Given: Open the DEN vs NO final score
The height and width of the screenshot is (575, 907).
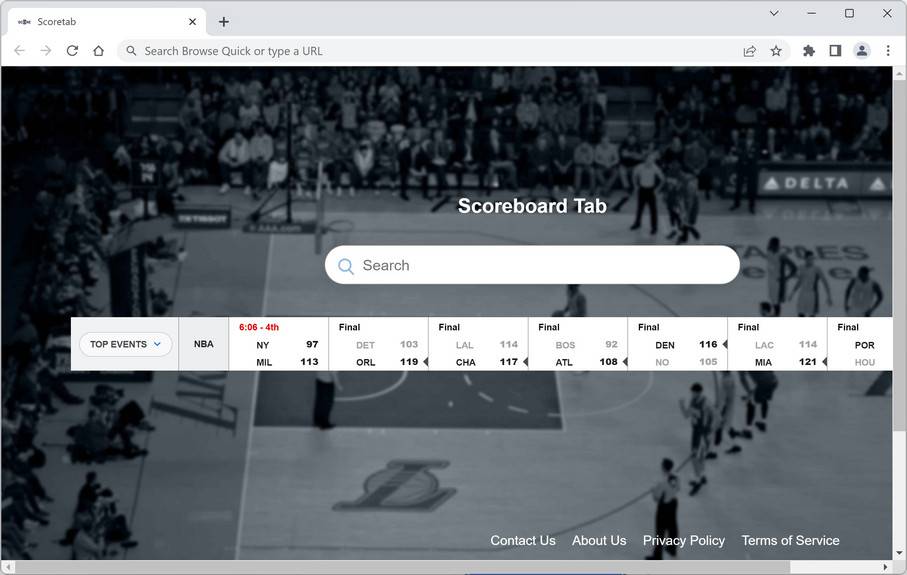Looking at the screenshot, I should click(x=678, y=344).
